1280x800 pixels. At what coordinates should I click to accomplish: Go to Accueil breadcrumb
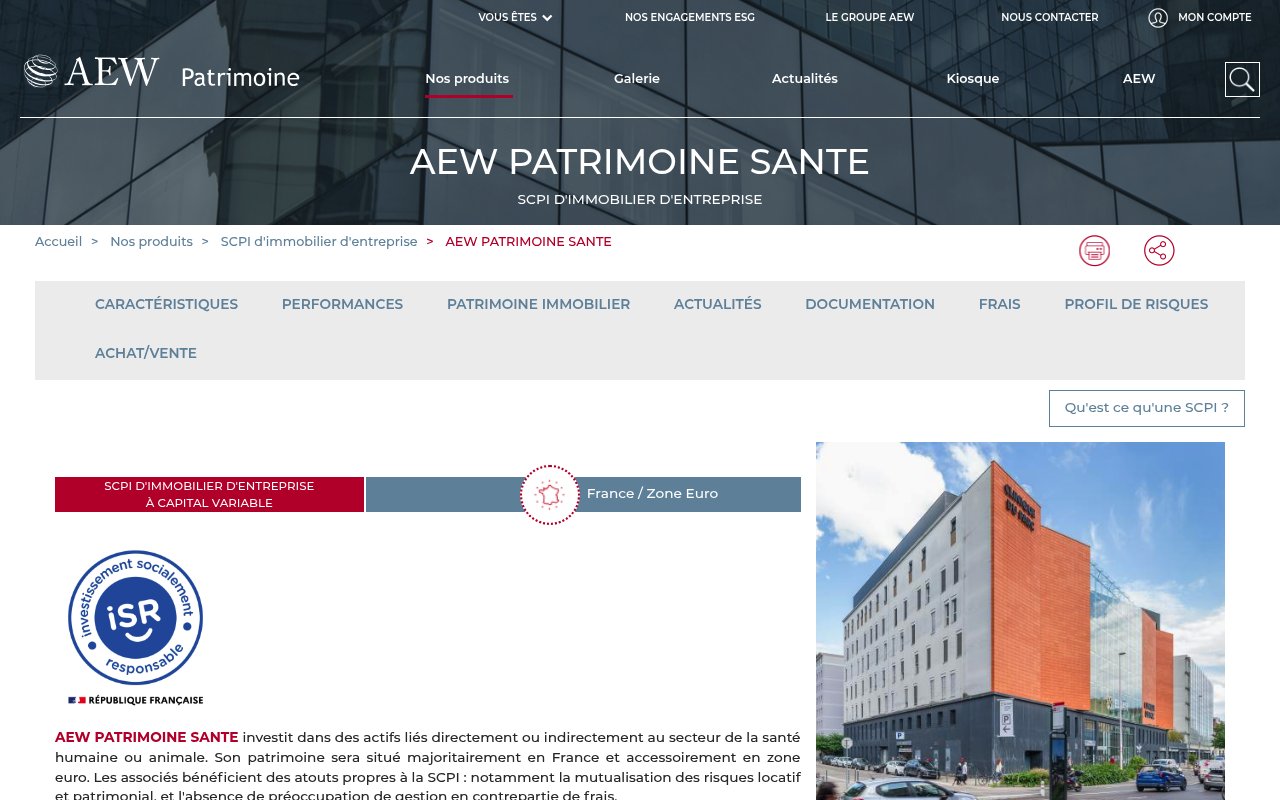(58, 241)
